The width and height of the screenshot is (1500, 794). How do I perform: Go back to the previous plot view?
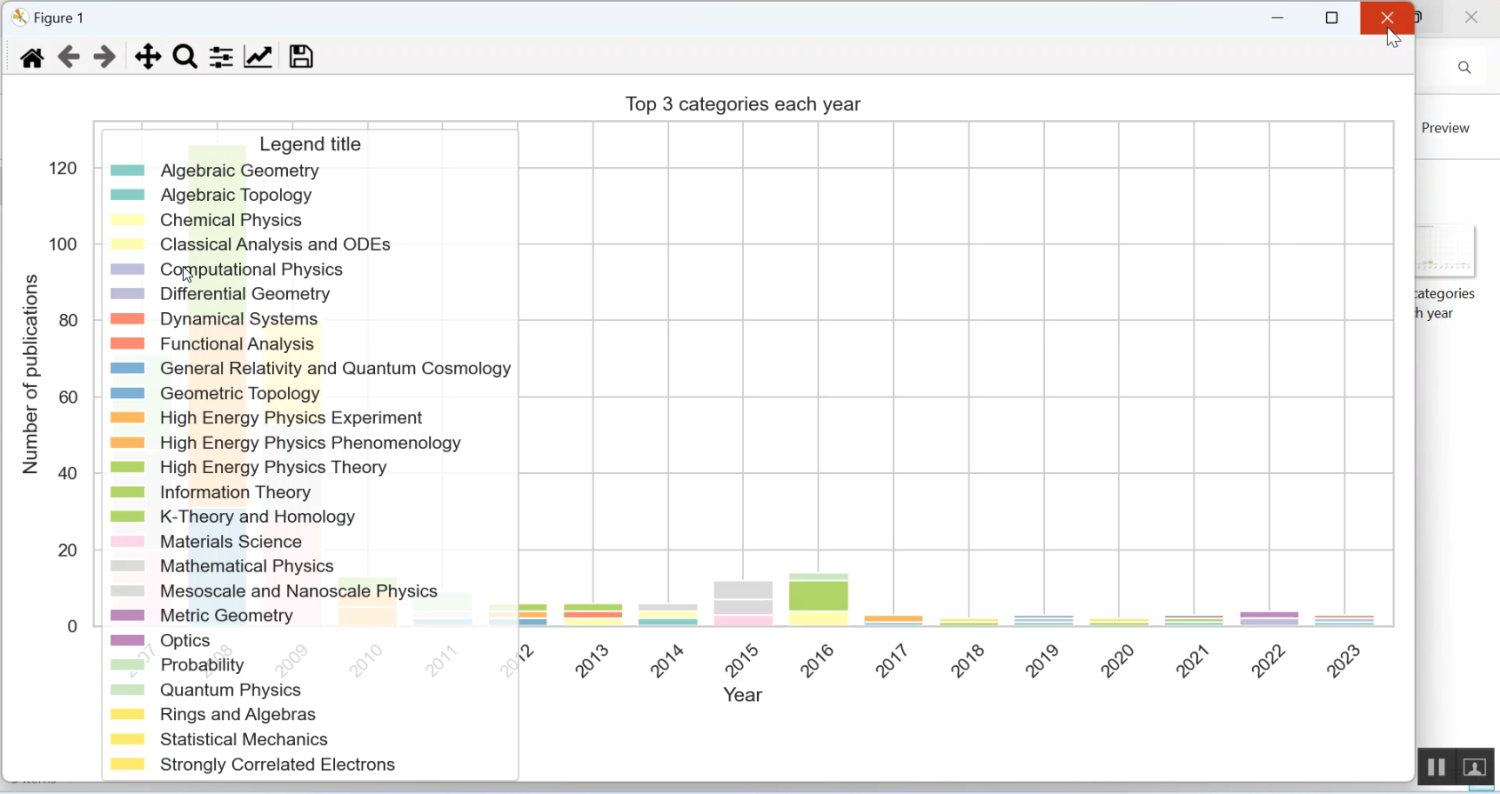click(x=68, y=57)
